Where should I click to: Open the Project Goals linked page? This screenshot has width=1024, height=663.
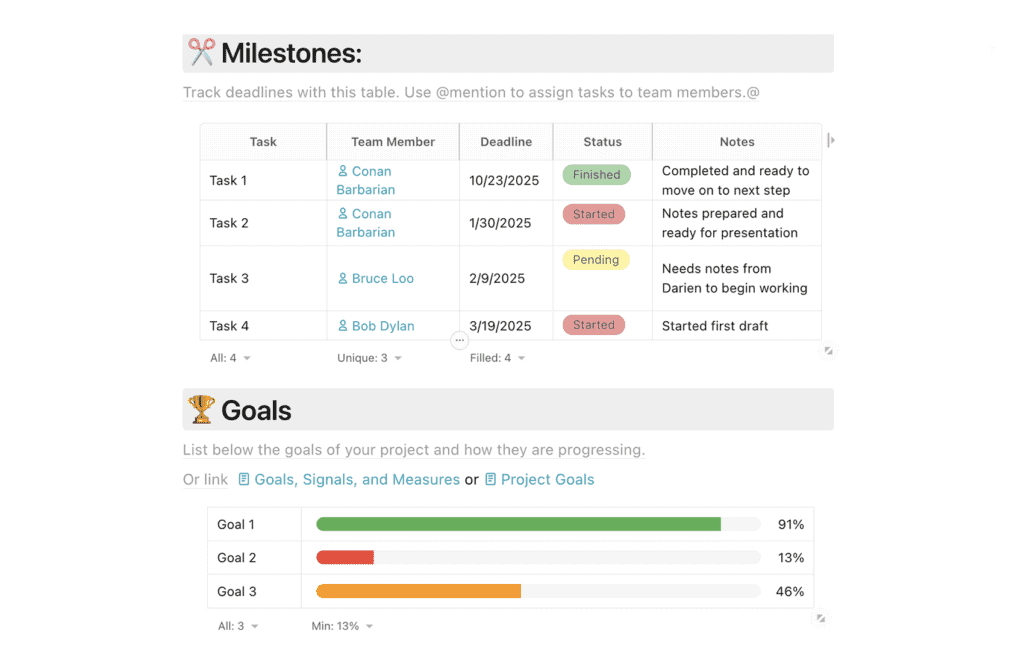(x=547, y=479)
